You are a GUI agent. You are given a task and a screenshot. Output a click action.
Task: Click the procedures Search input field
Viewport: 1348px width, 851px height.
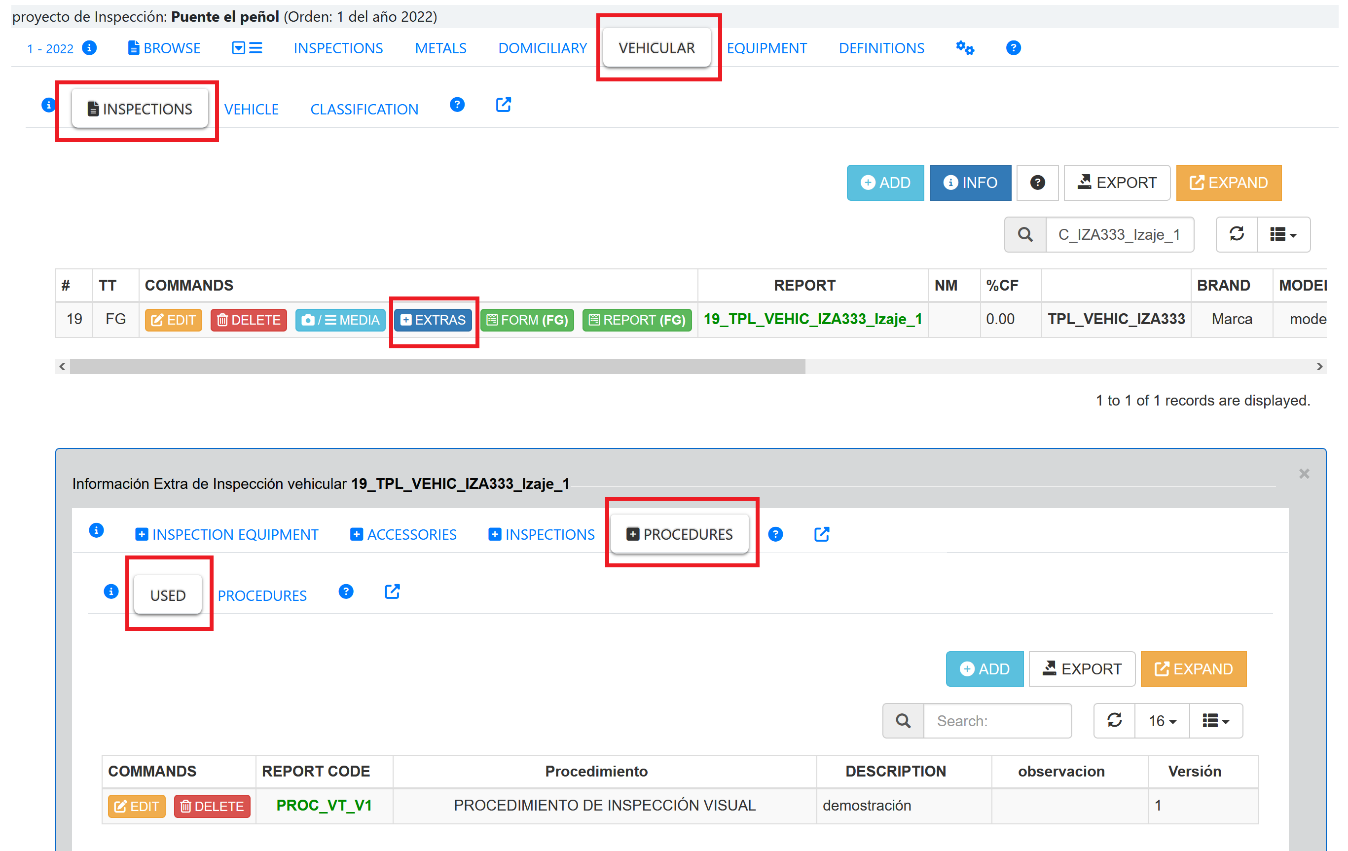[x=996, y=721]
